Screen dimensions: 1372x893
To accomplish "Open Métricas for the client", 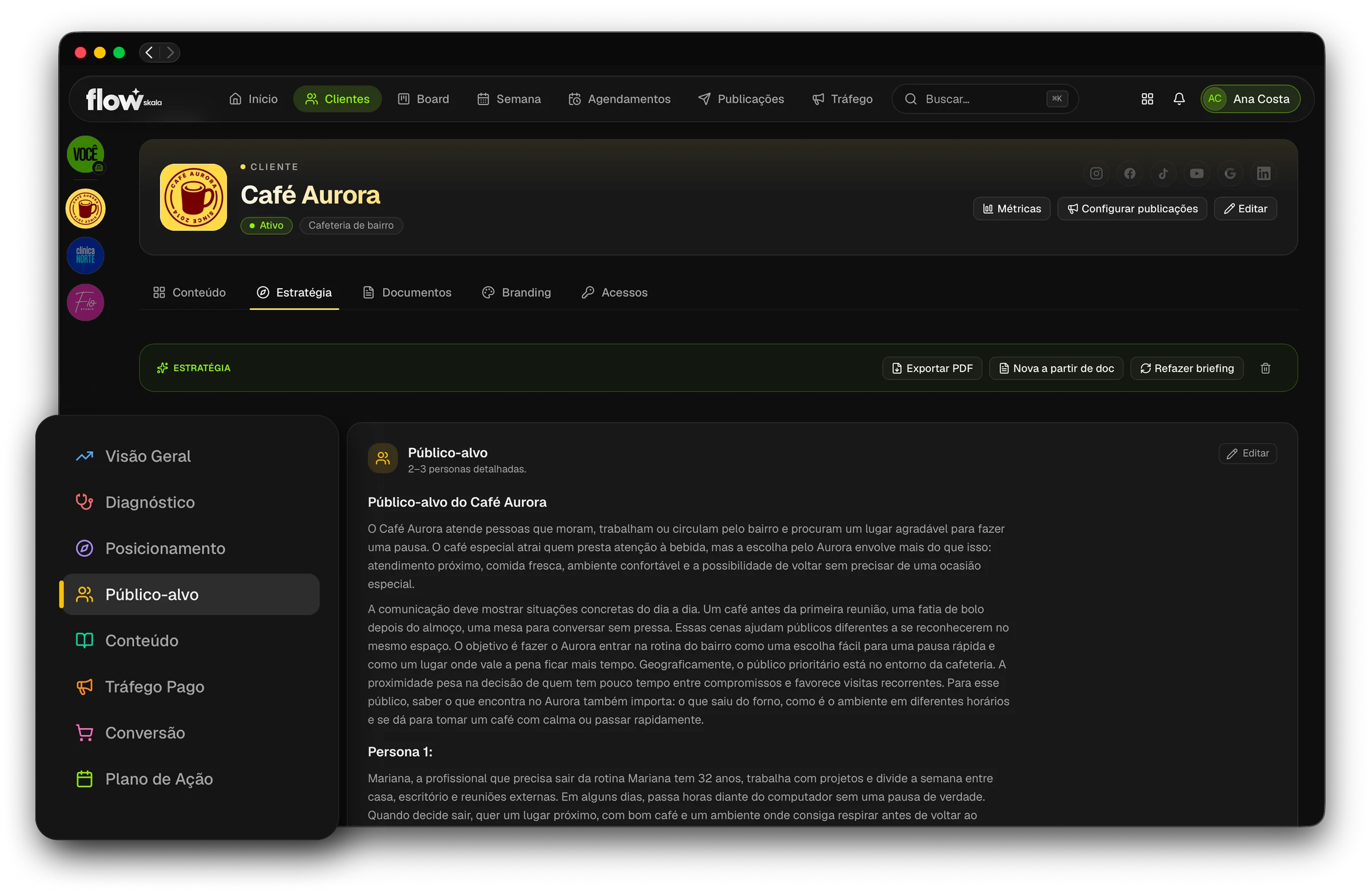I will pyautogui.click(x=1012, y=209).
